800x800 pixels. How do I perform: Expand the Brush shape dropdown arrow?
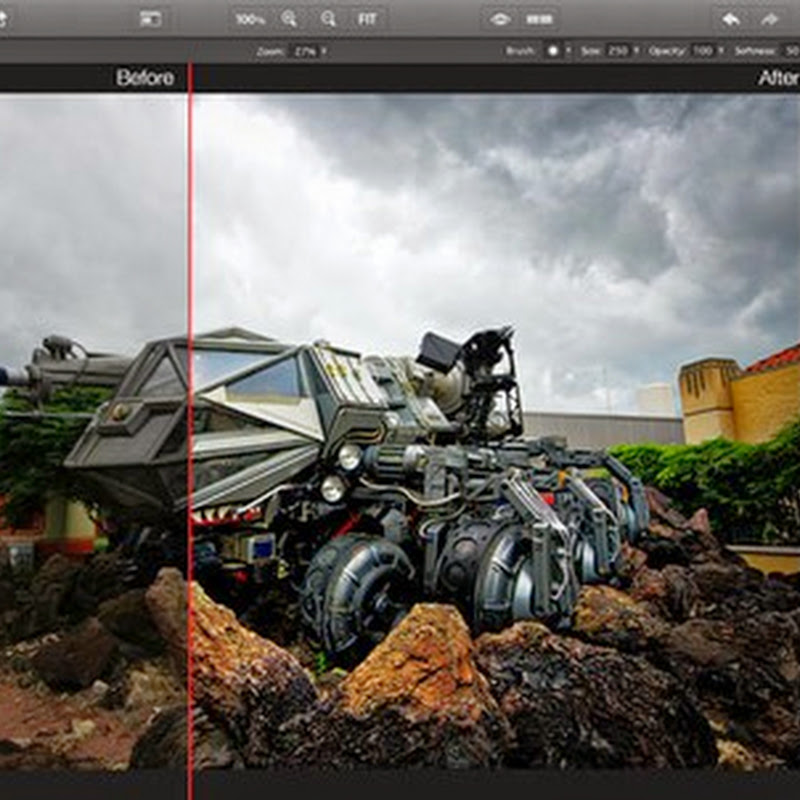tap(568, 51)
